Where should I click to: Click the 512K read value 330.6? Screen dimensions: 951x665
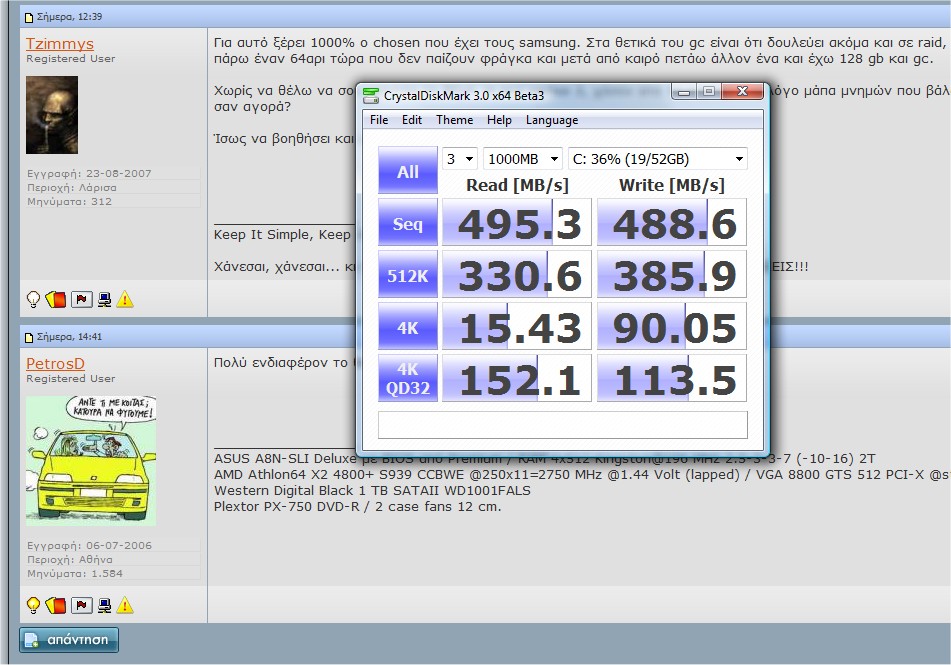[x=517, y=275]
